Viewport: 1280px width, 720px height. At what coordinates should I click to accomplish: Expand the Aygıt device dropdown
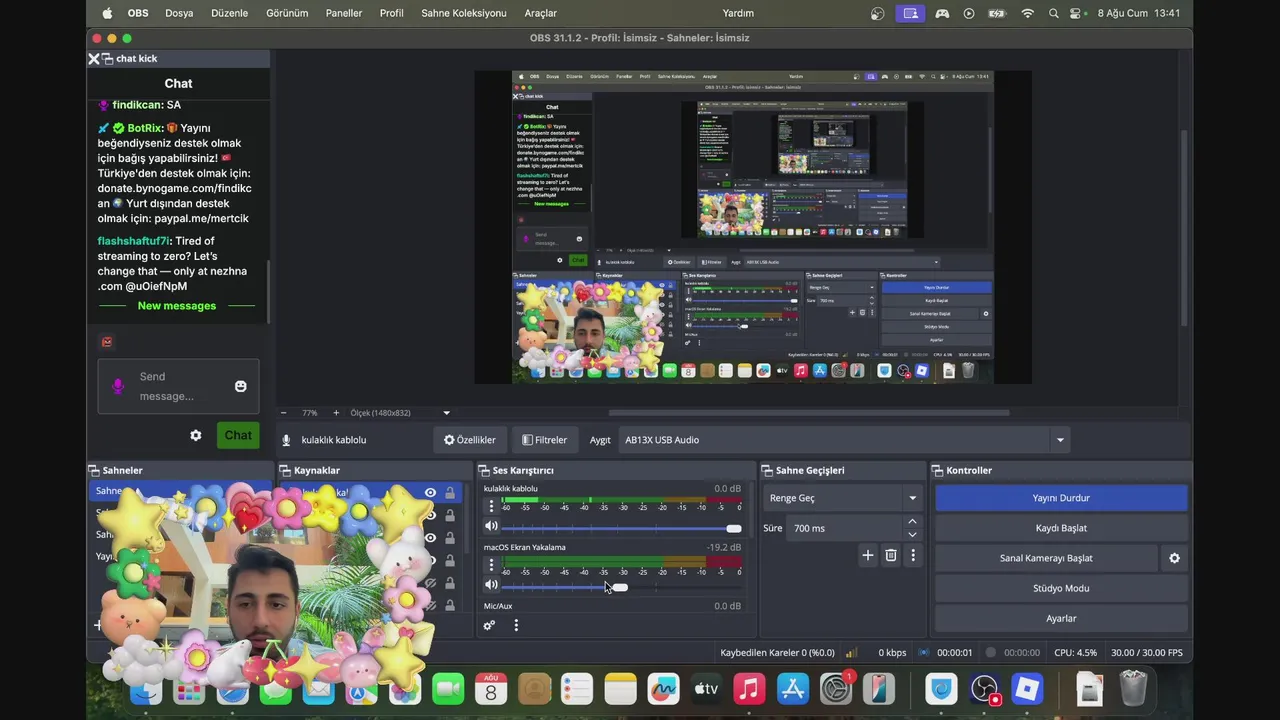(x=1060, y=440)
